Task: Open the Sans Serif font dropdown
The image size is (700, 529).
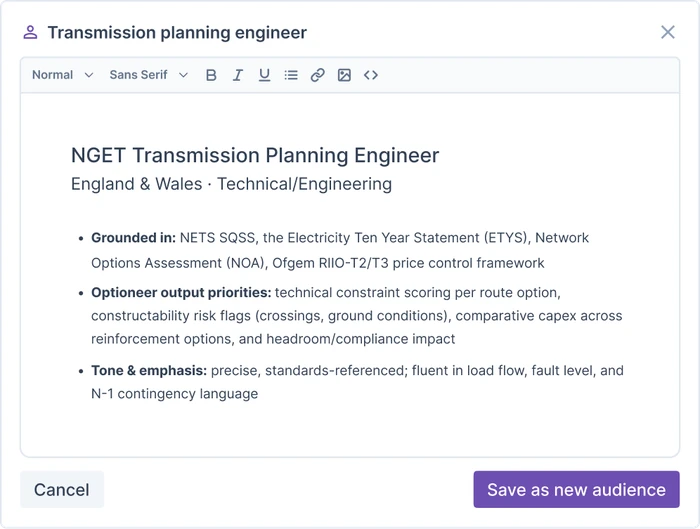Action: [x=149, y=75]
